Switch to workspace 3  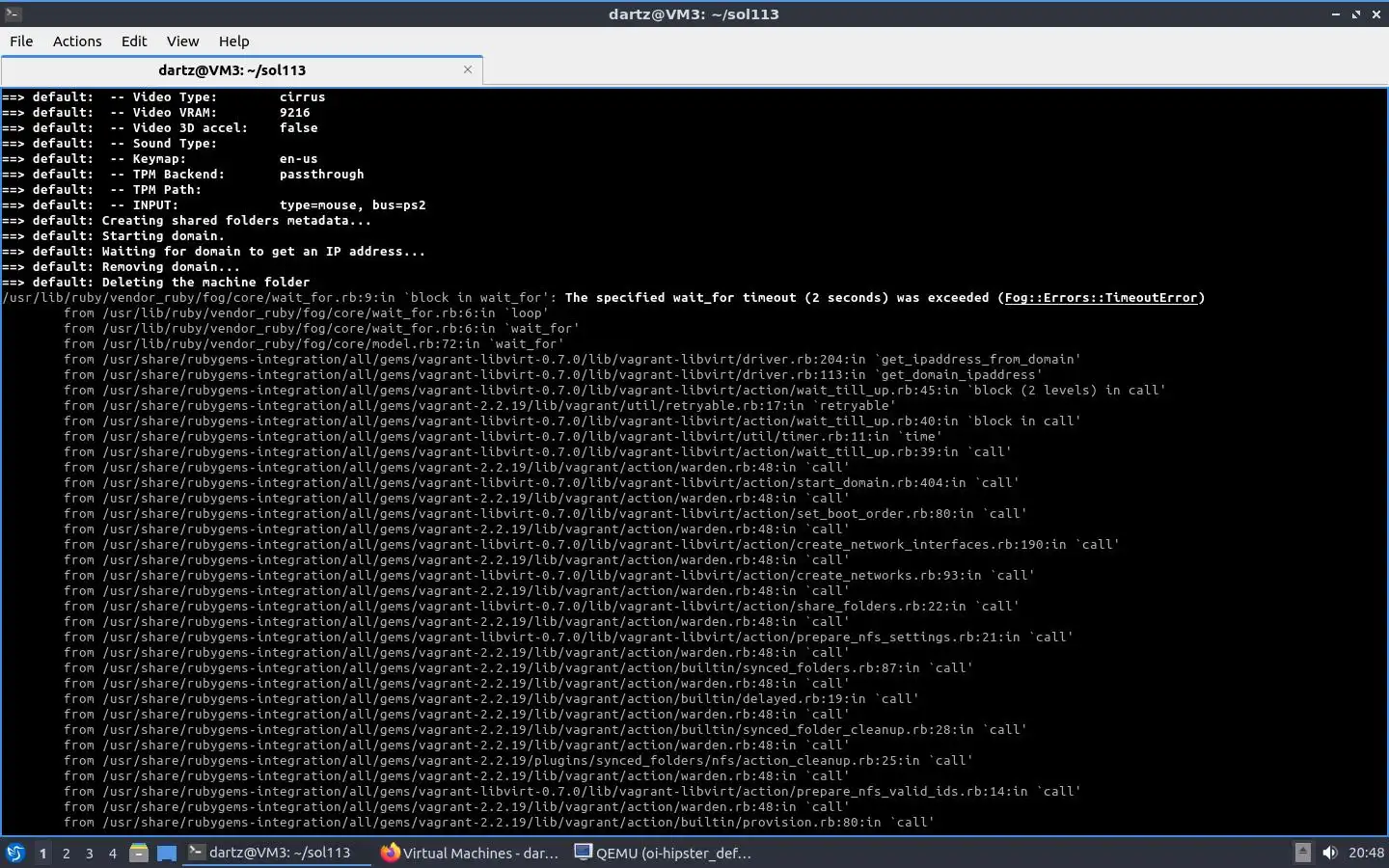[x=89, y=853]
